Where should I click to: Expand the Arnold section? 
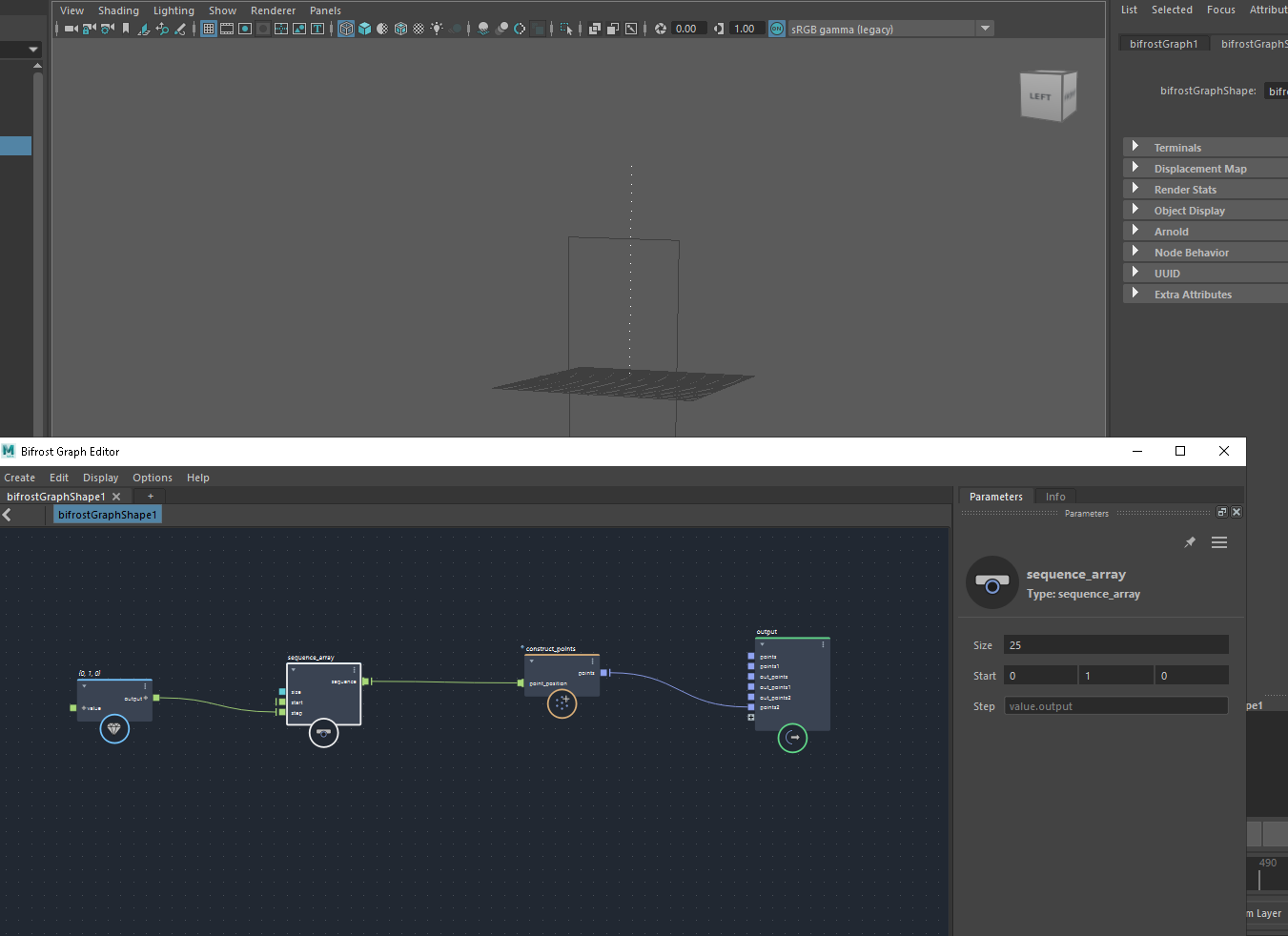click(x=1135, y=231)
